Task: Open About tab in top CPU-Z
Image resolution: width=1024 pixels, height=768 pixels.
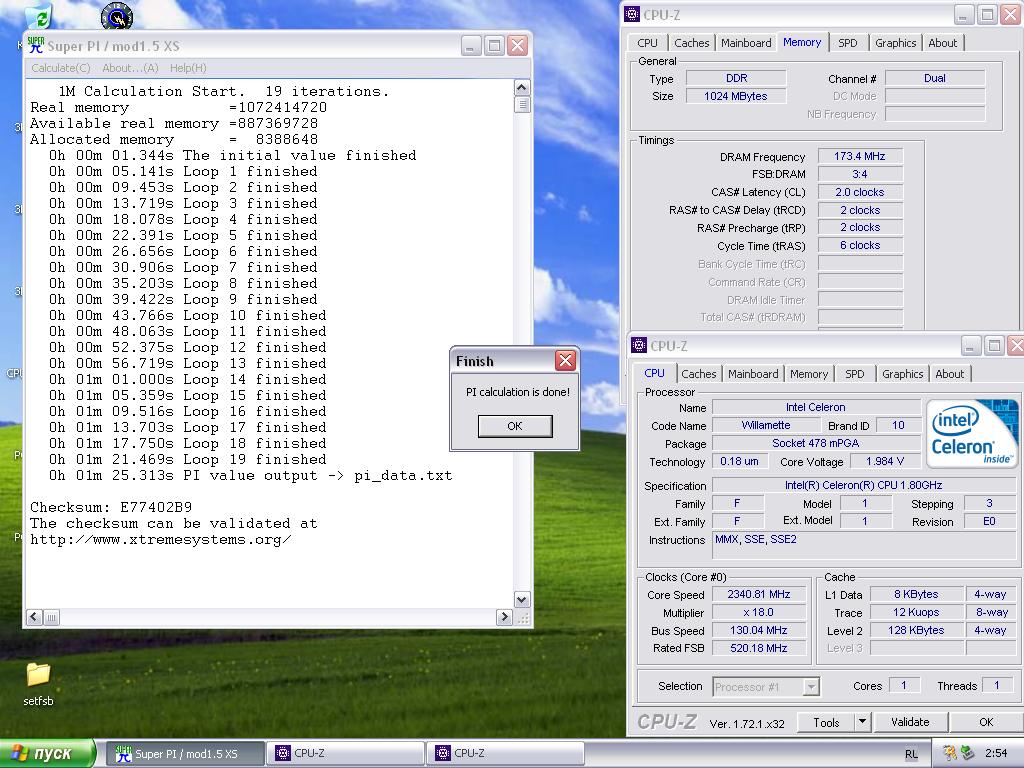Action: [x=942, y=43]
